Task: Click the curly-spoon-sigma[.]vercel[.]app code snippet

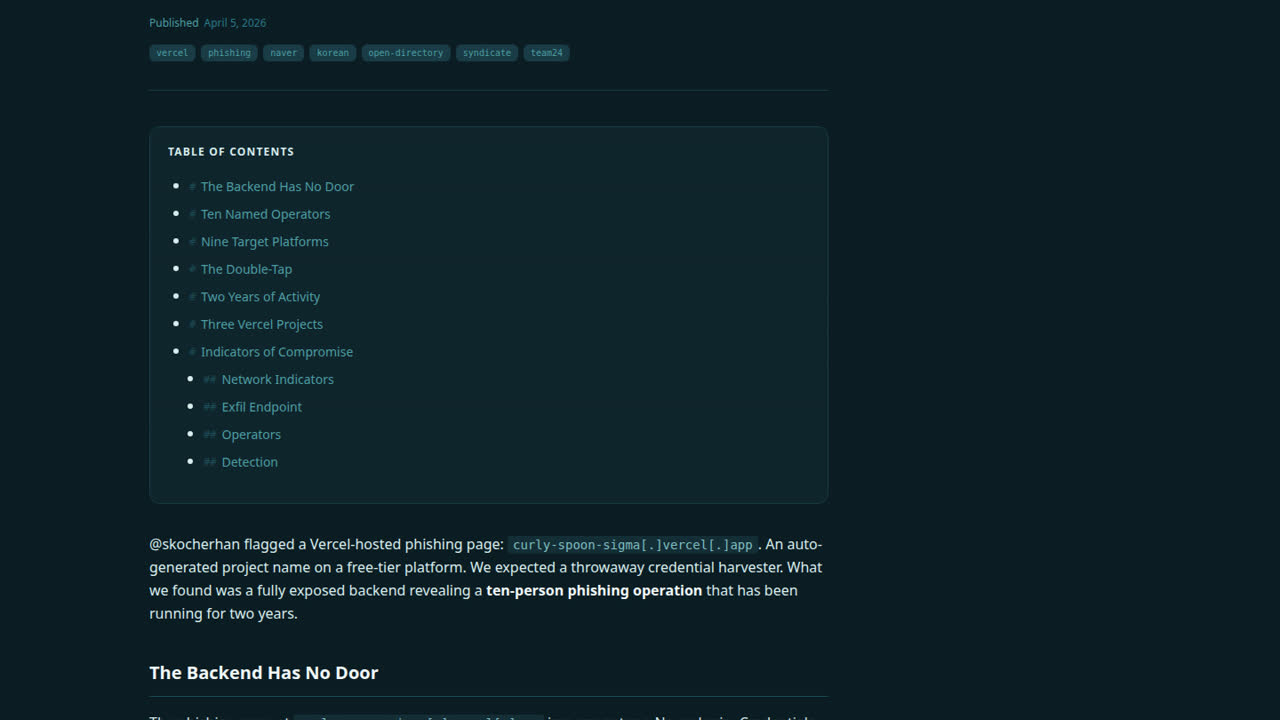Action: (x=632, y=545)
